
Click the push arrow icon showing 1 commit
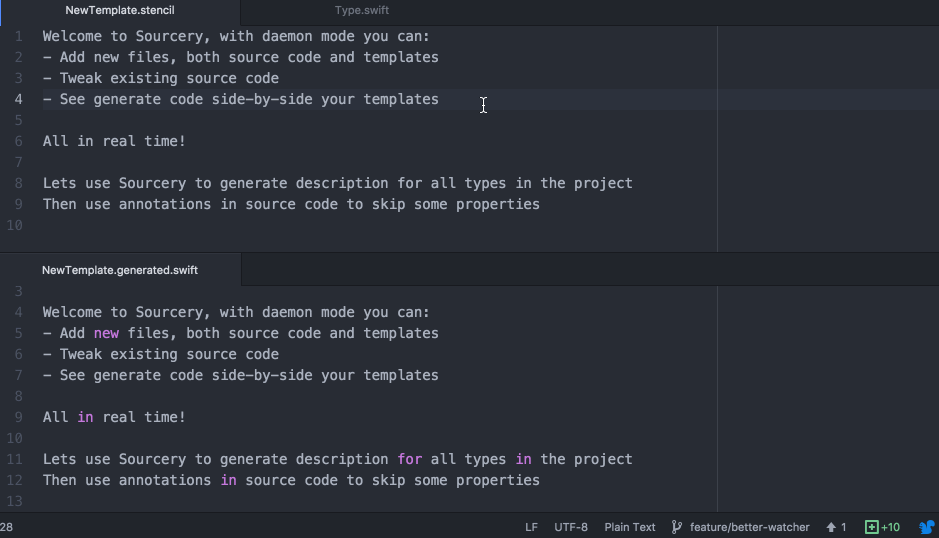[831, 527]
